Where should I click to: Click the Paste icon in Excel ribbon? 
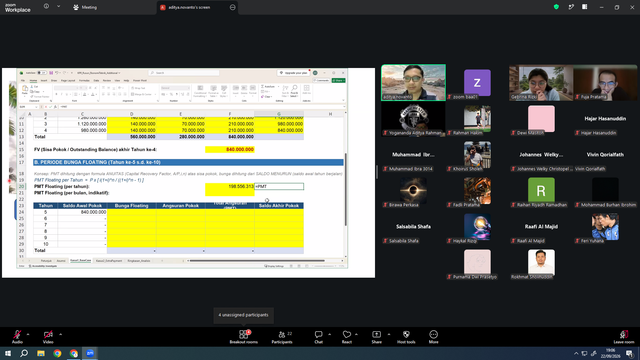click(24, 89)
